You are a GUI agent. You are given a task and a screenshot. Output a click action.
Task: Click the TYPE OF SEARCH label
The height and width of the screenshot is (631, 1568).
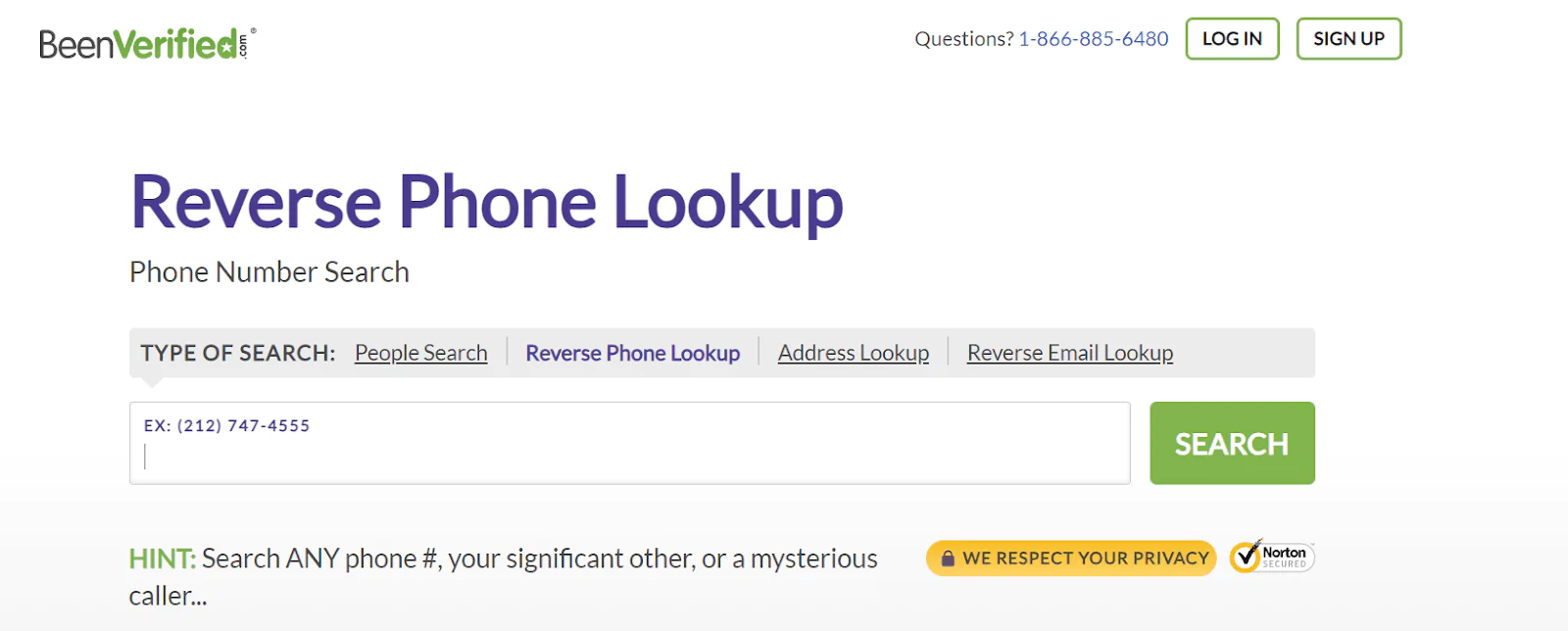click(238, 353)
